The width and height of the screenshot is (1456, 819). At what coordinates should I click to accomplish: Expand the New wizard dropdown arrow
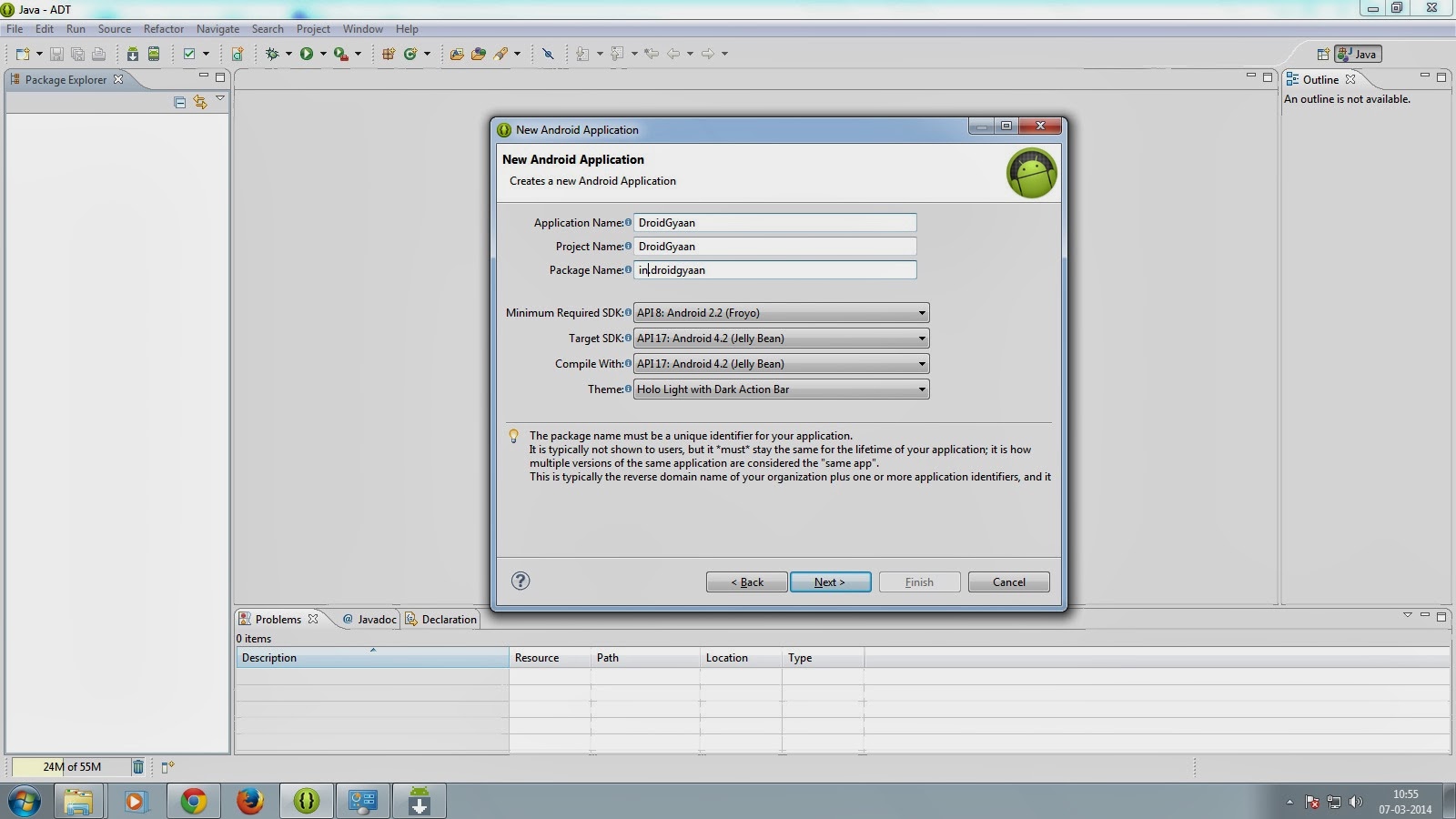[39, 54]
